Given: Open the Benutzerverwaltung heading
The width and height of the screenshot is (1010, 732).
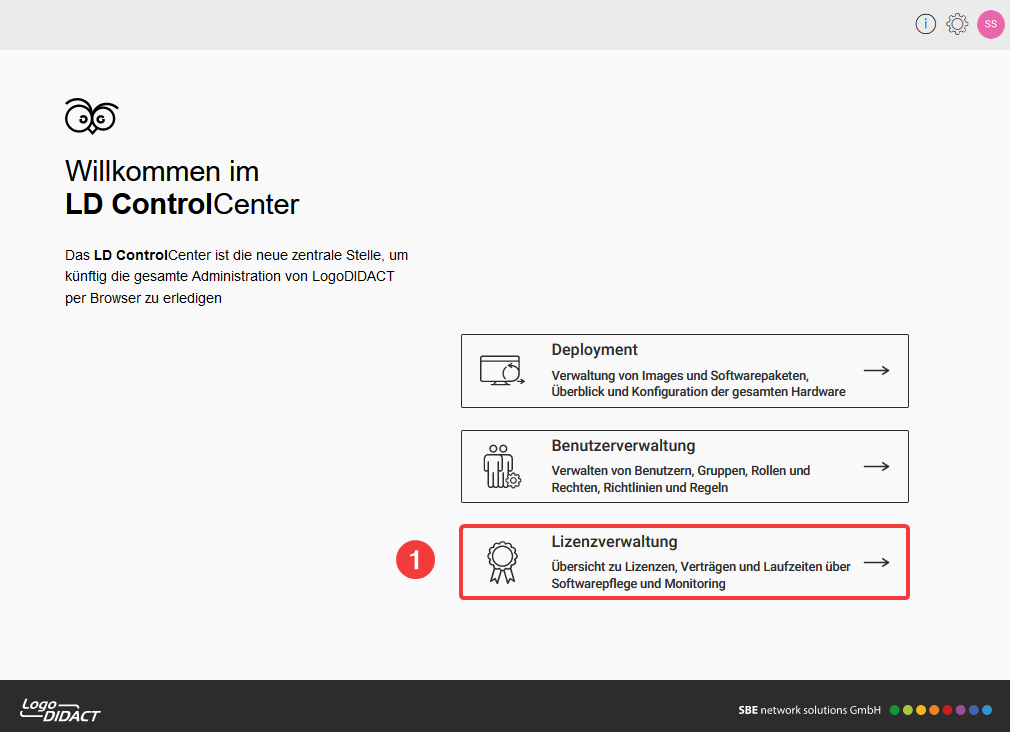Looking at the screenshot, I should pyautogui.click(x=623, y=446).
